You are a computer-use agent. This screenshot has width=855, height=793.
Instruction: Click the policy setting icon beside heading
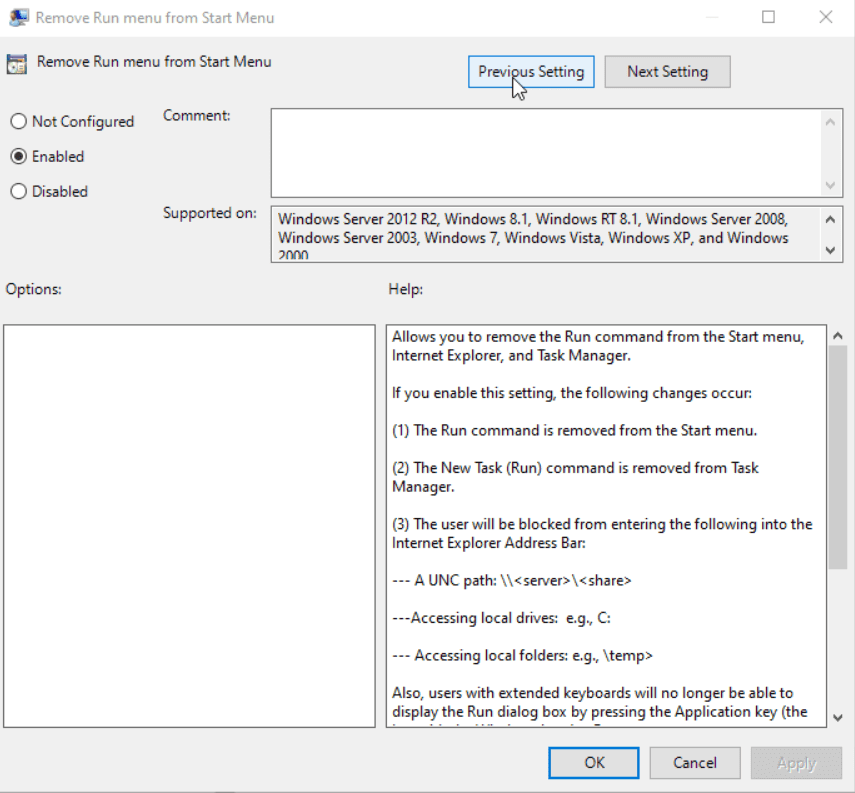tap(16, 64)
